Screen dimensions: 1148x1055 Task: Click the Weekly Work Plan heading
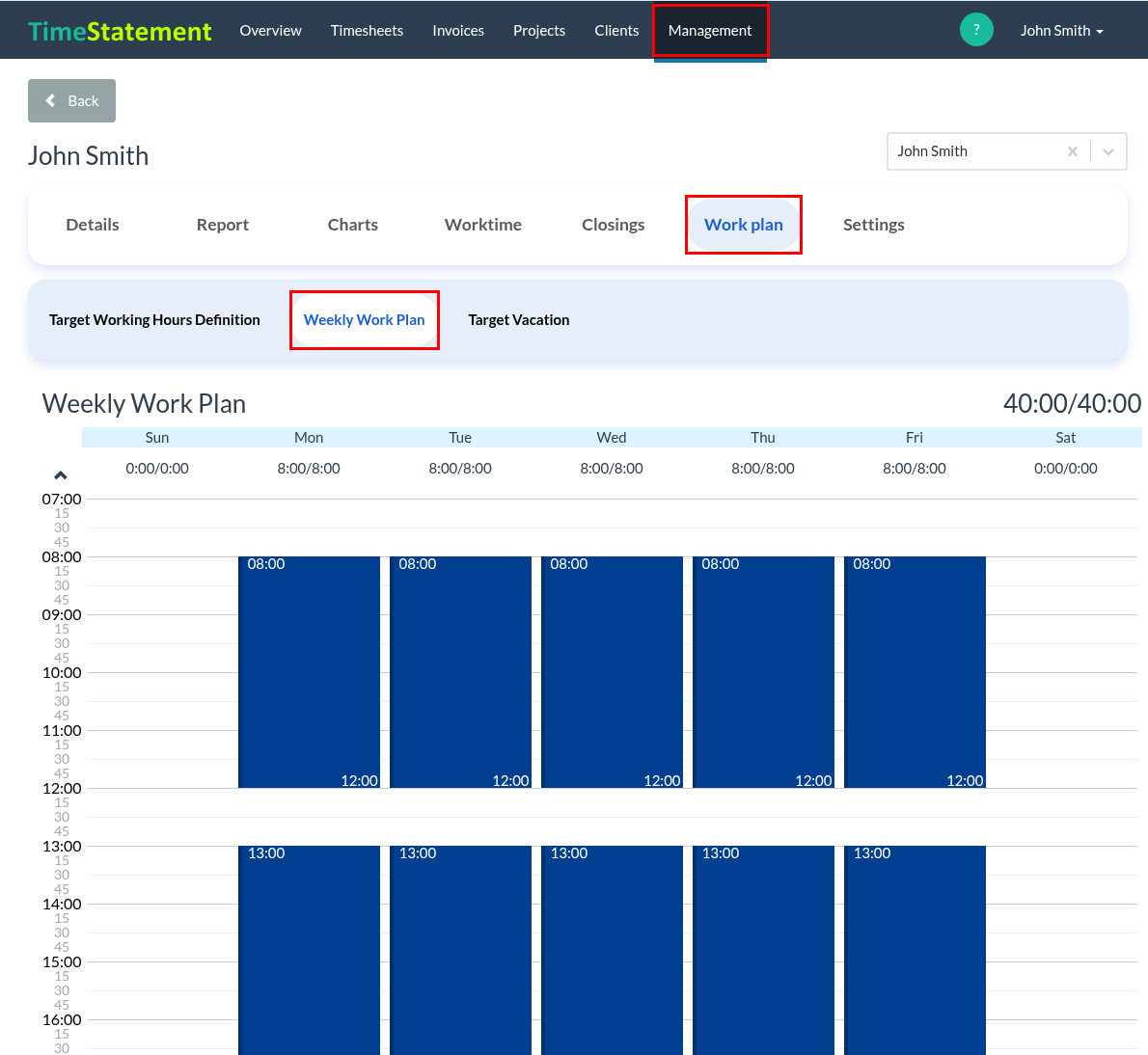tap(145, 404)
